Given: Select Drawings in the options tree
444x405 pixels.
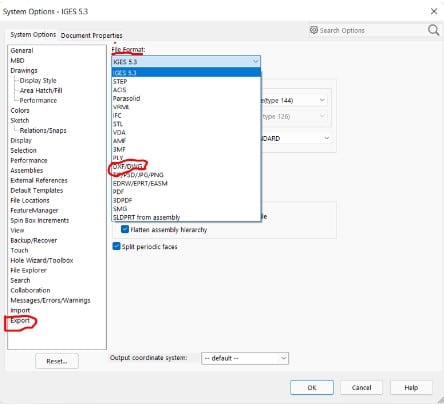Looking at the screenshot, I should click(24, 71).
